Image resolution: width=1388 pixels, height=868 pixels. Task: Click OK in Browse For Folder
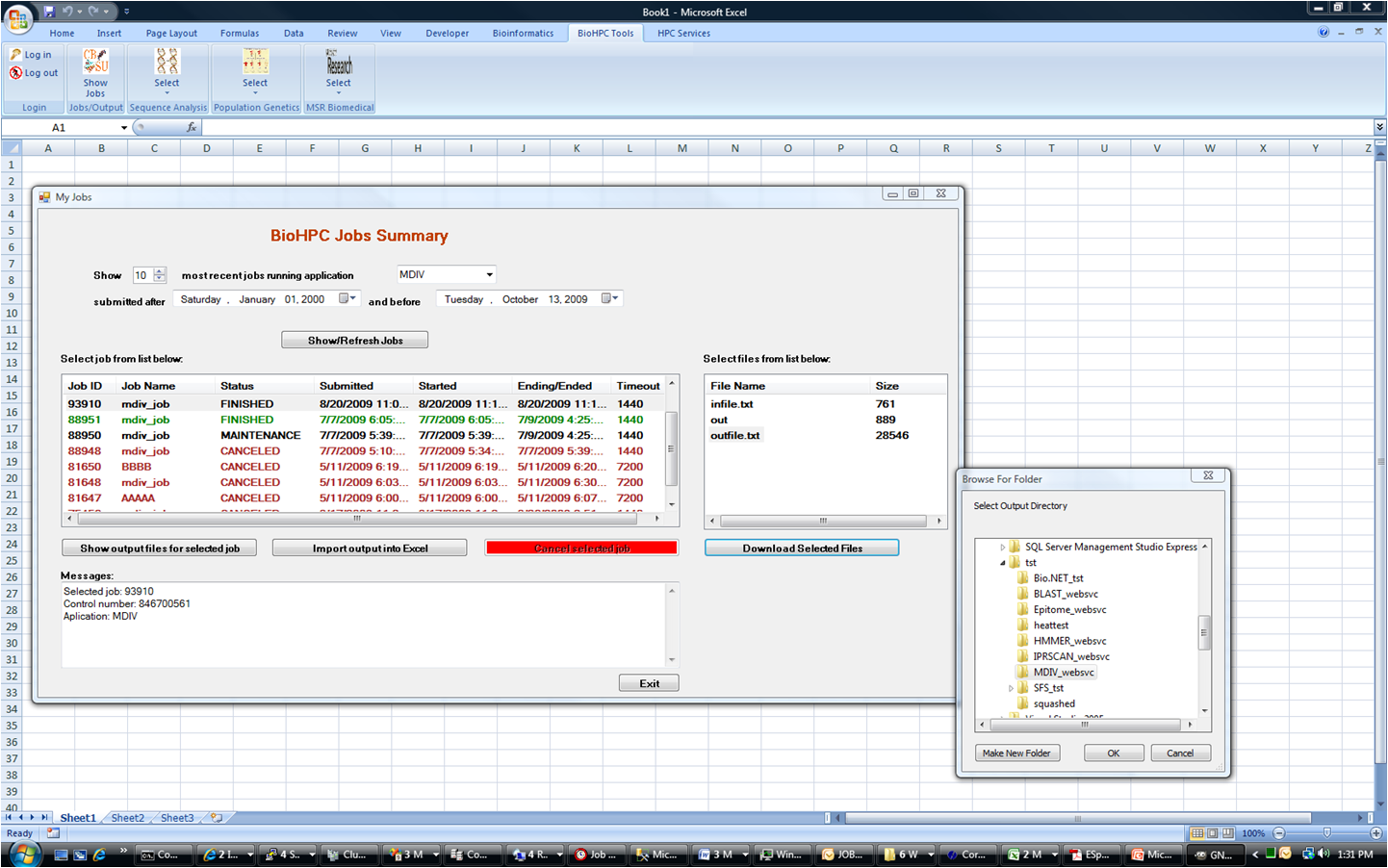1114,753
